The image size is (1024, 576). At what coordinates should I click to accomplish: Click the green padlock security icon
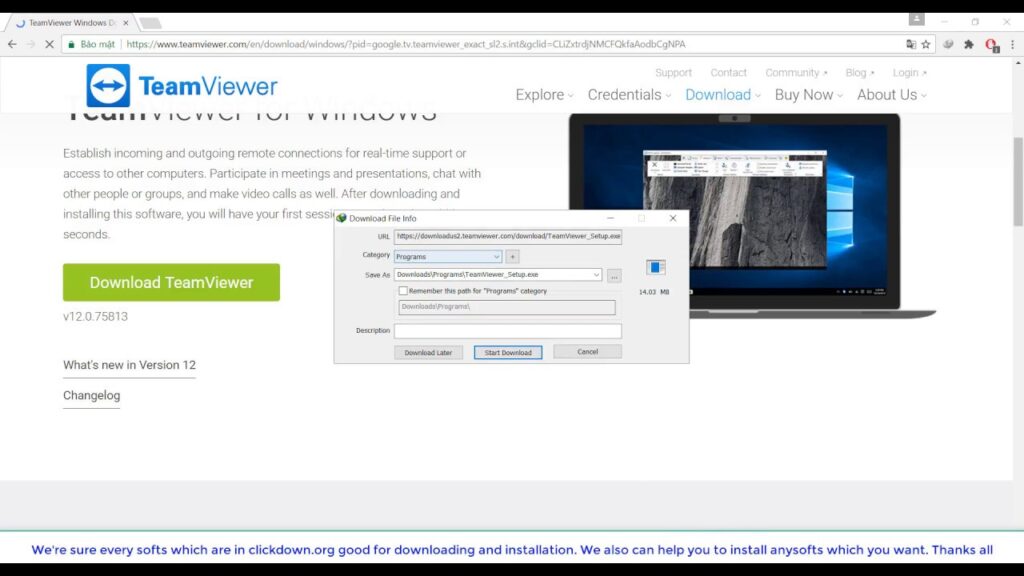tap(72, 44)
